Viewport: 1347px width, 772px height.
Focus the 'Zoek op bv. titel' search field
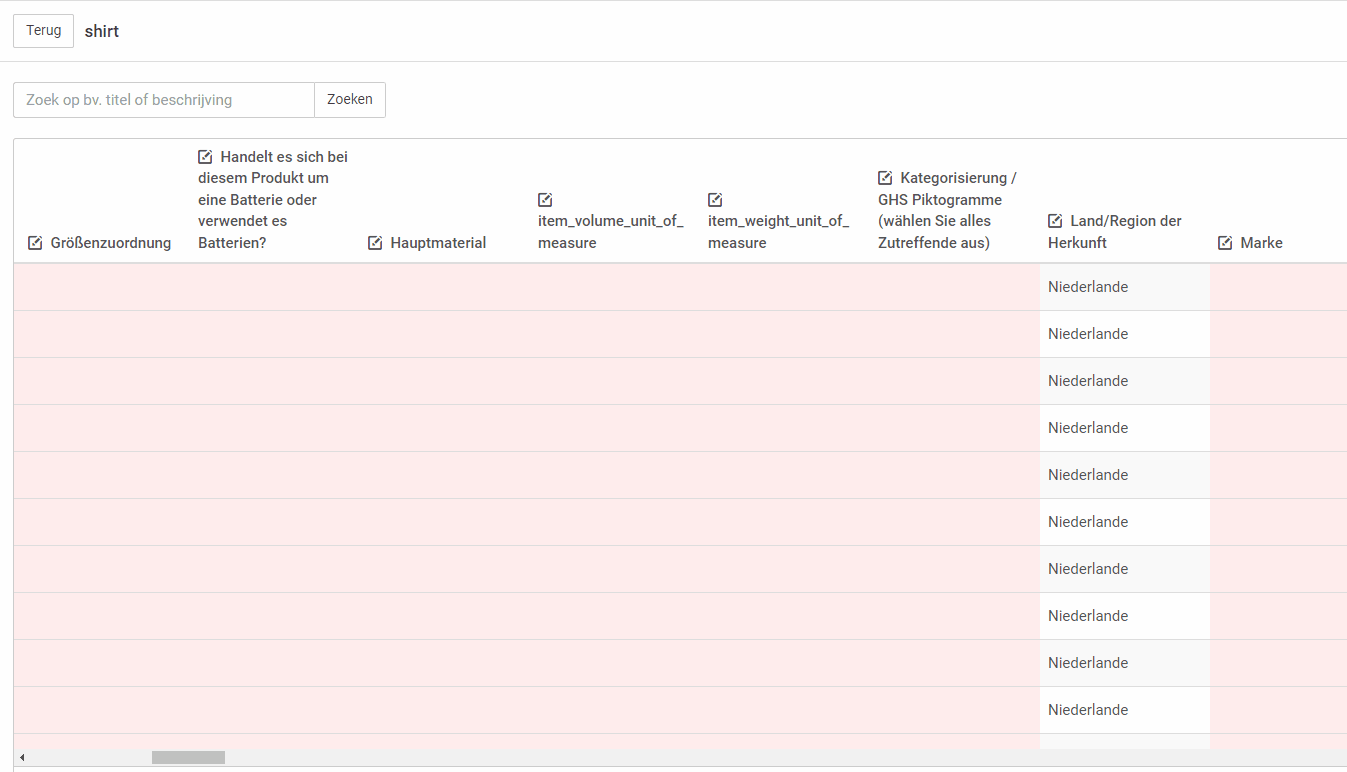click(x=164, y=100)
